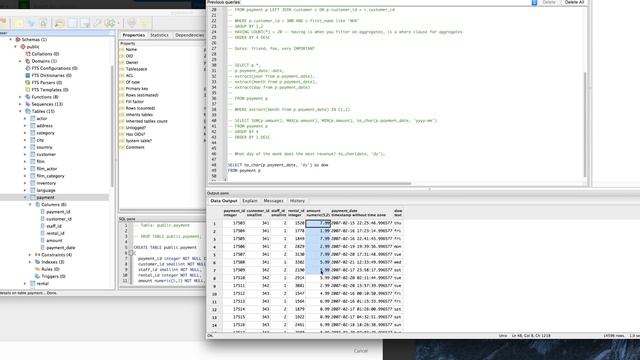Click the FTS Configurations node icon
The height and width of the screenshot is (360, 640).
click(28, 68)
